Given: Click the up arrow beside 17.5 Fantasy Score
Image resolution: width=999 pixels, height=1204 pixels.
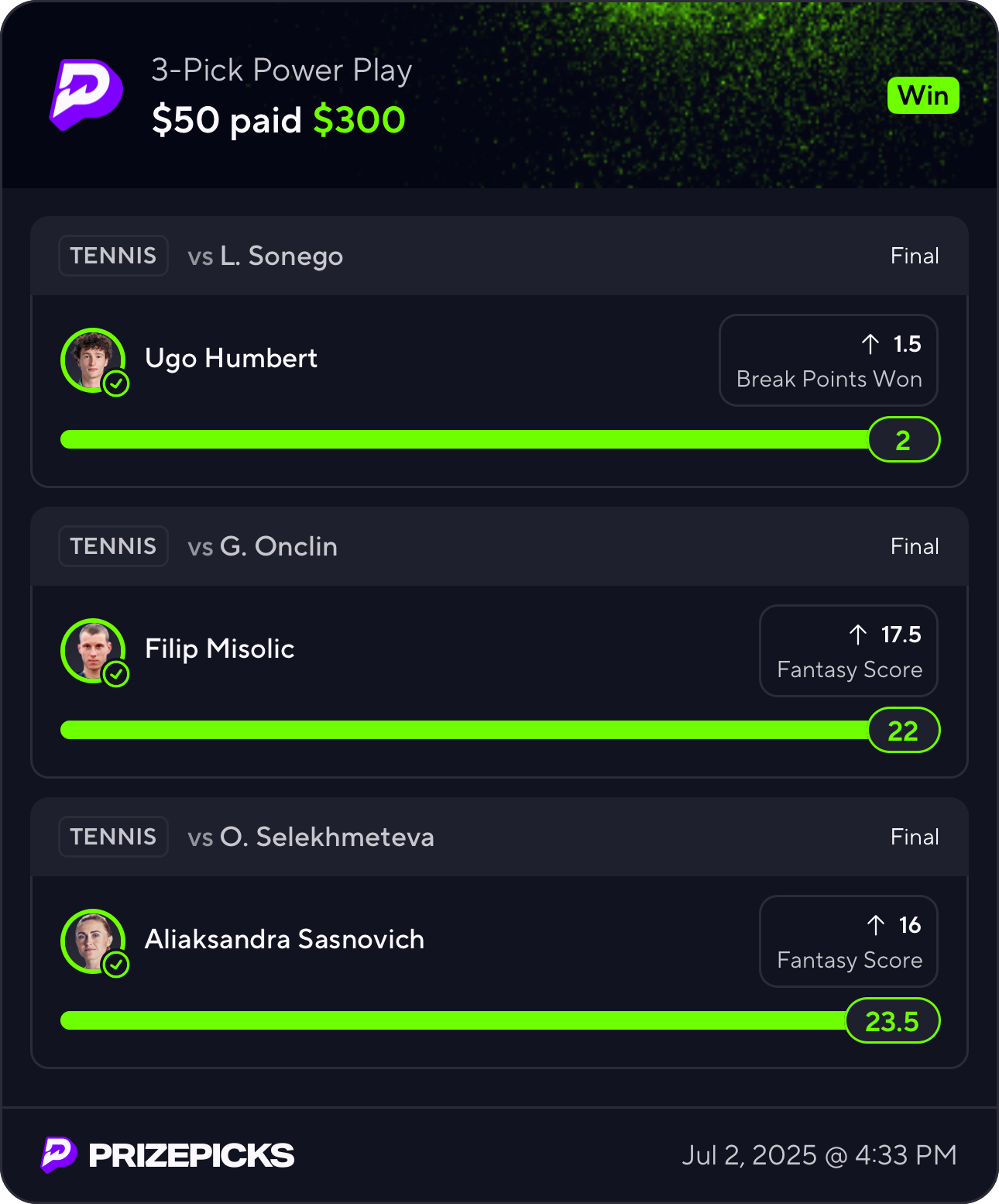Looking at the screenshot, I should pyautogui.click(x=858, y=635).
